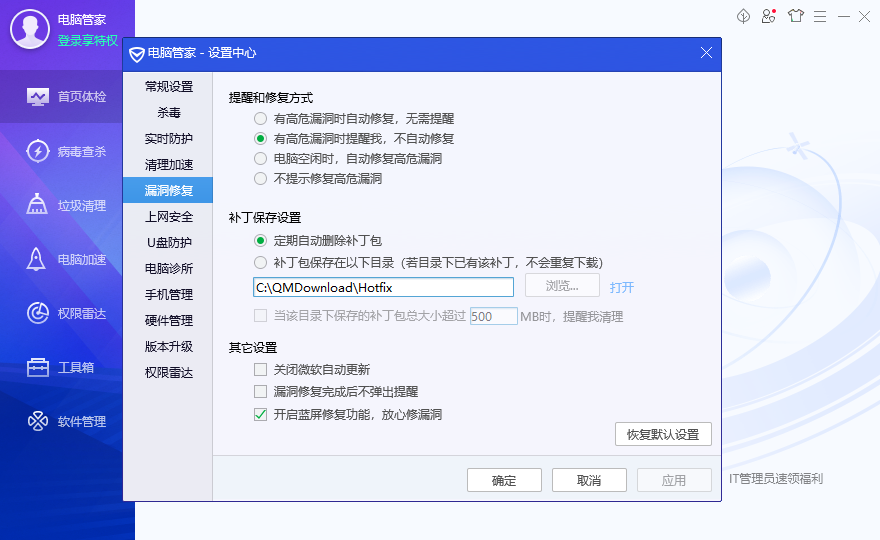Click the 打开 link
Viewport: 880px width, 540px height.
tap(622, 287)
